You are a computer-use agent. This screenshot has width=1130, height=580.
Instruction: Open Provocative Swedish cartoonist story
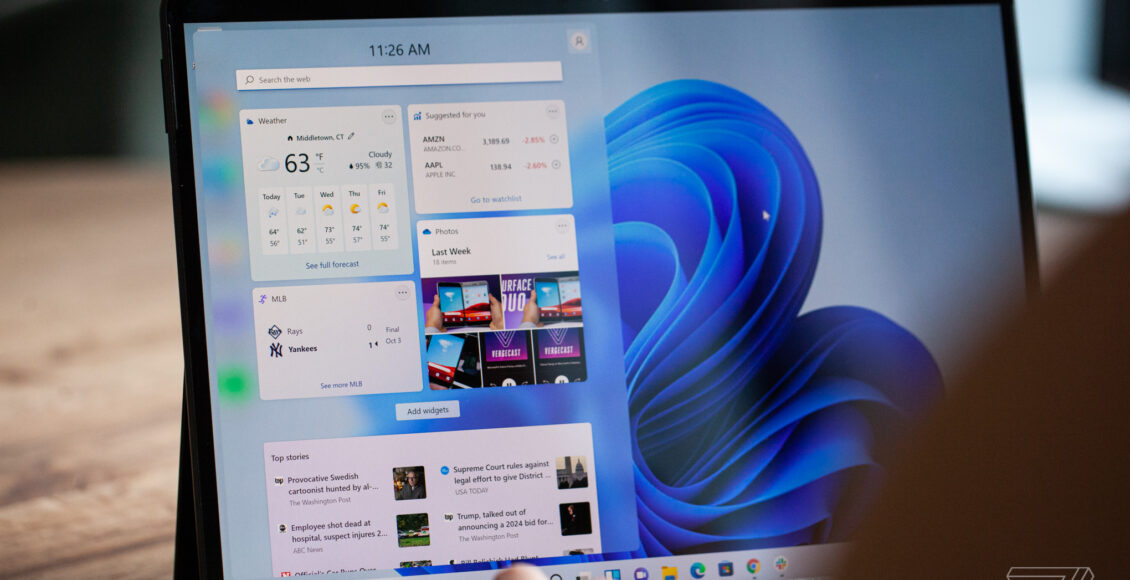tap(333, 483)
